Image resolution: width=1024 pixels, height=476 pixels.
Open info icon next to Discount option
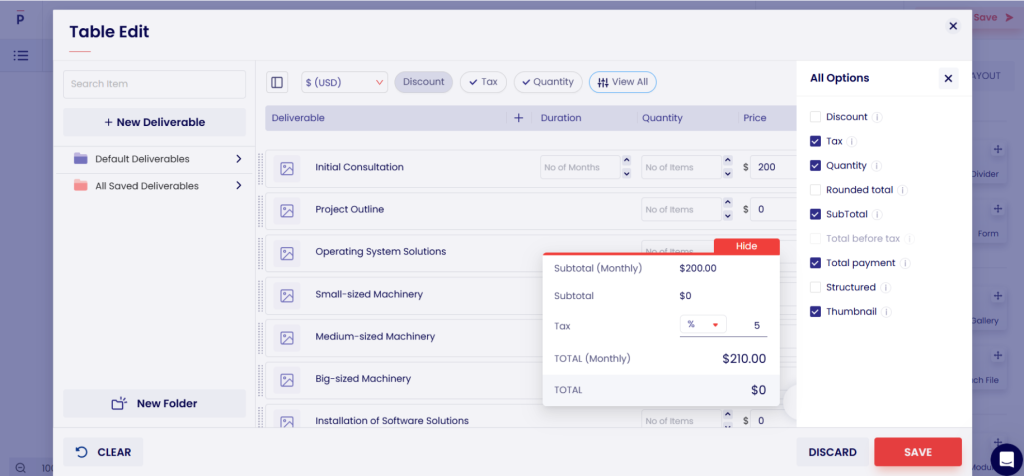pos(878,118)
